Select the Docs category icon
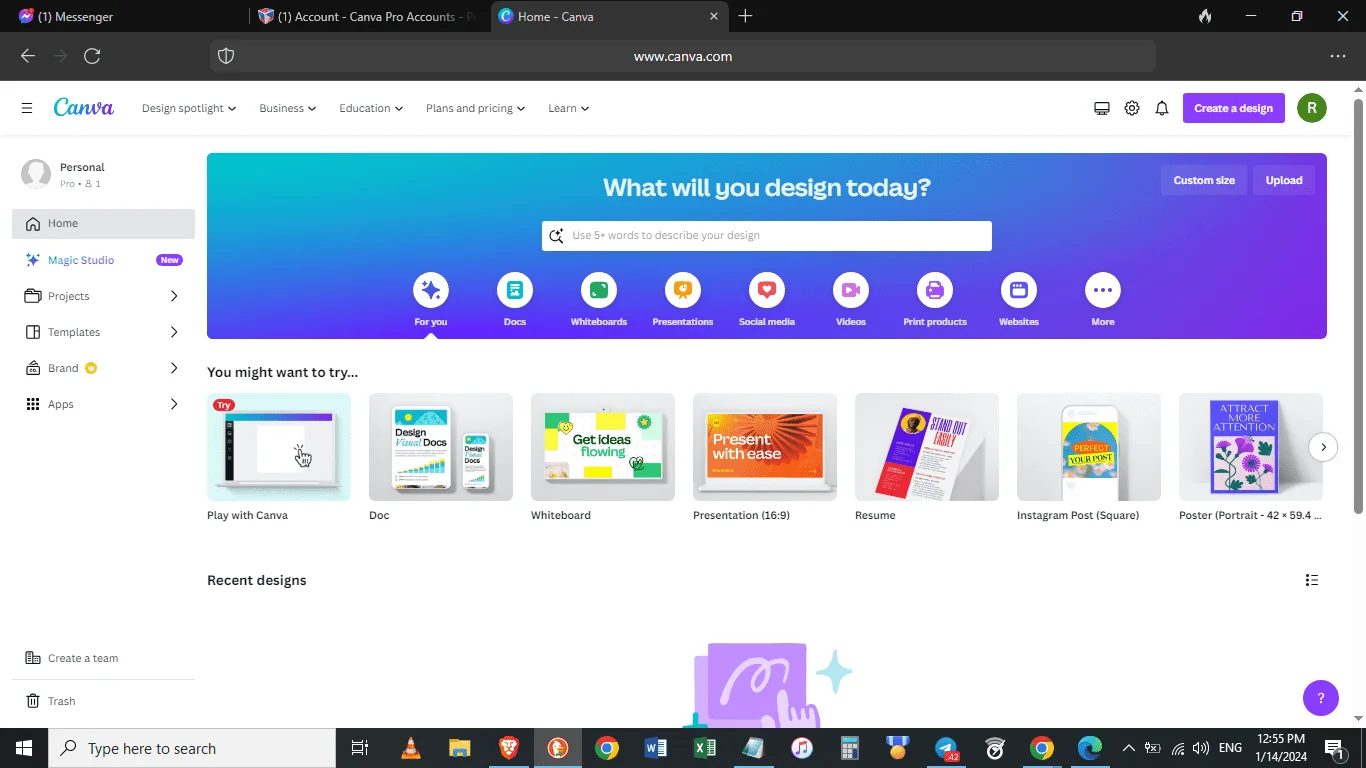1366x768 pixels. click(515, 290)
